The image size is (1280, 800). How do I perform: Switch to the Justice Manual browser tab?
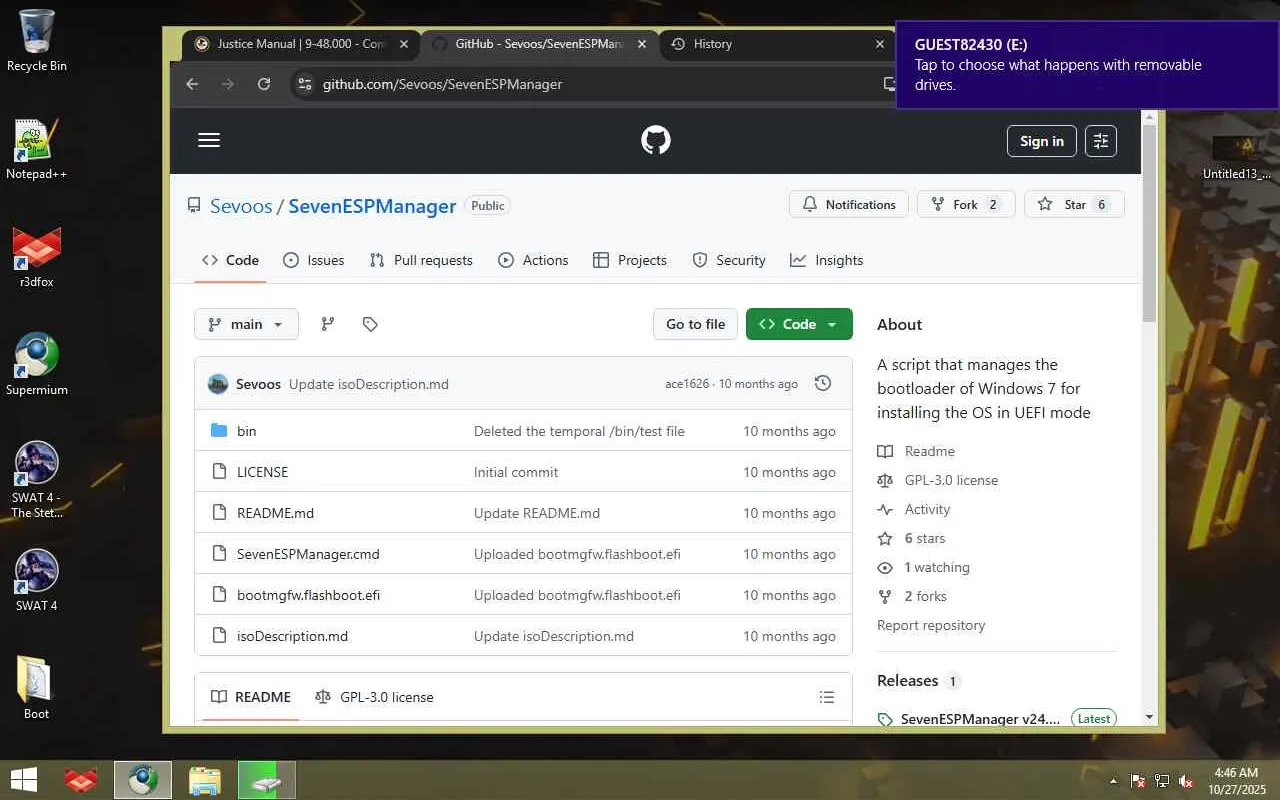301,44
